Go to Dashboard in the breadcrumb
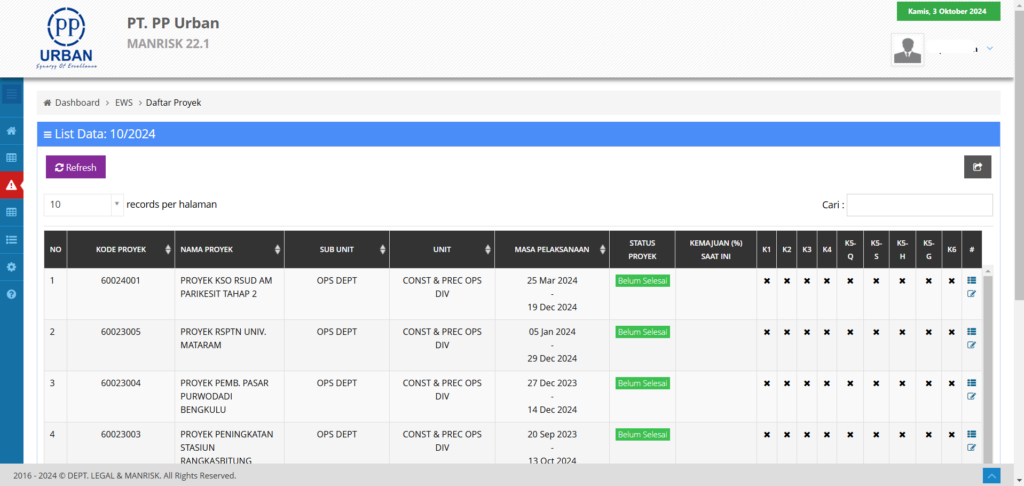The width and height of the screenshot is (1024, 486). coord(76,102)
